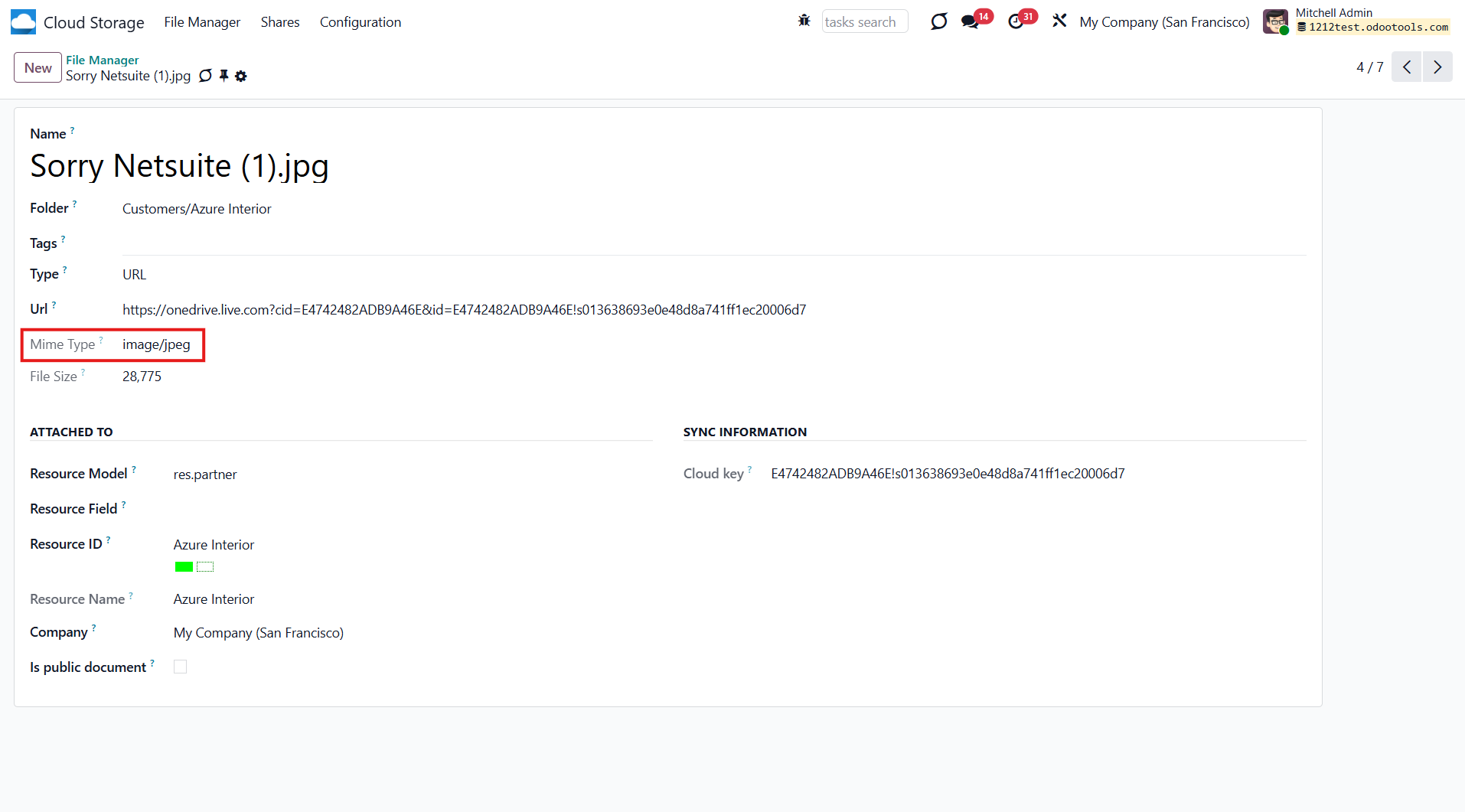1465x812 pixels.
Task: Click the pin icon in the breadcrumb
Action: pyautogui.click(x=224, y=76)
